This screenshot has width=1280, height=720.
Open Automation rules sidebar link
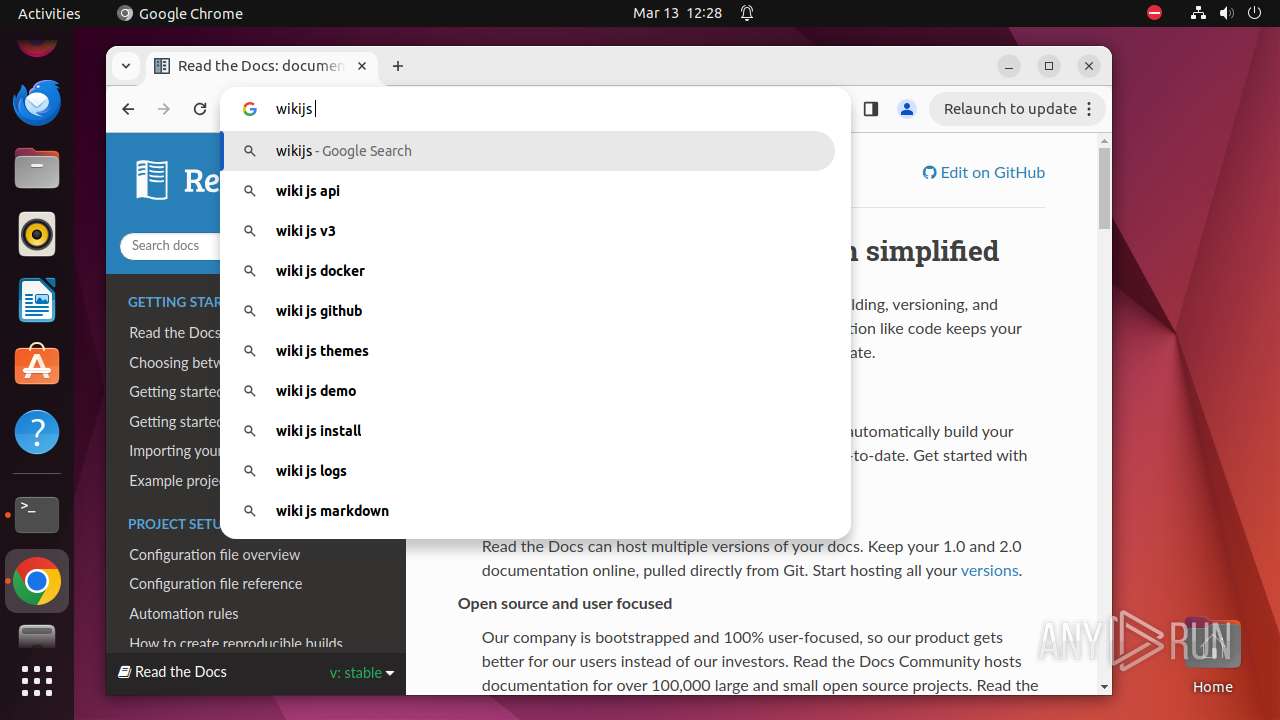[184, 614]
